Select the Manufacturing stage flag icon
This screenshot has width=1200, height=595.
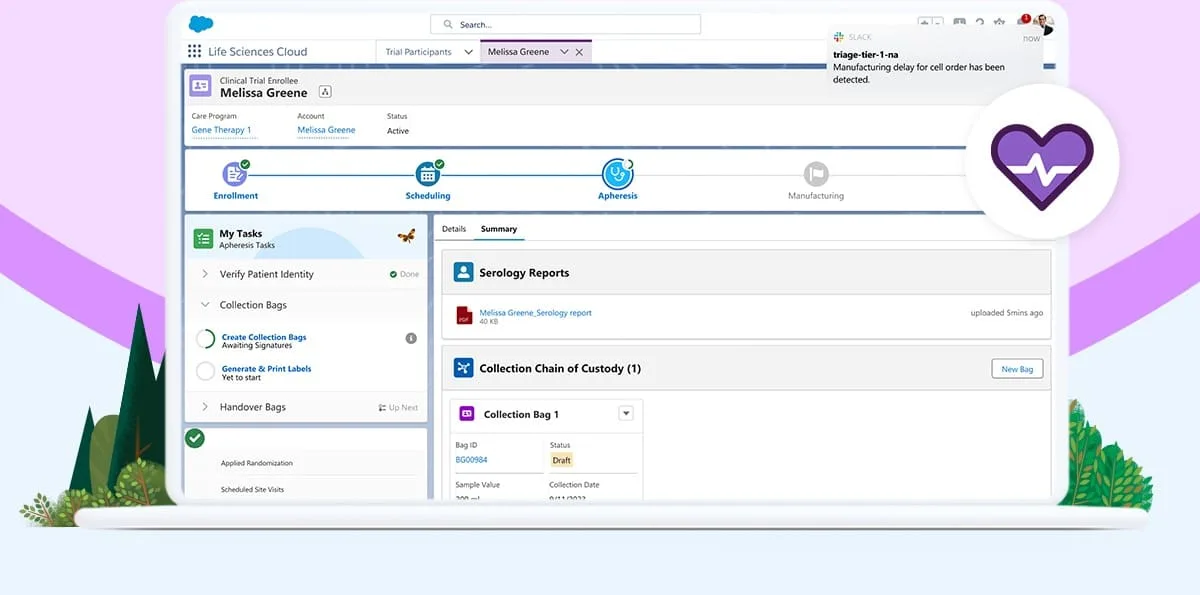point(816,174)
